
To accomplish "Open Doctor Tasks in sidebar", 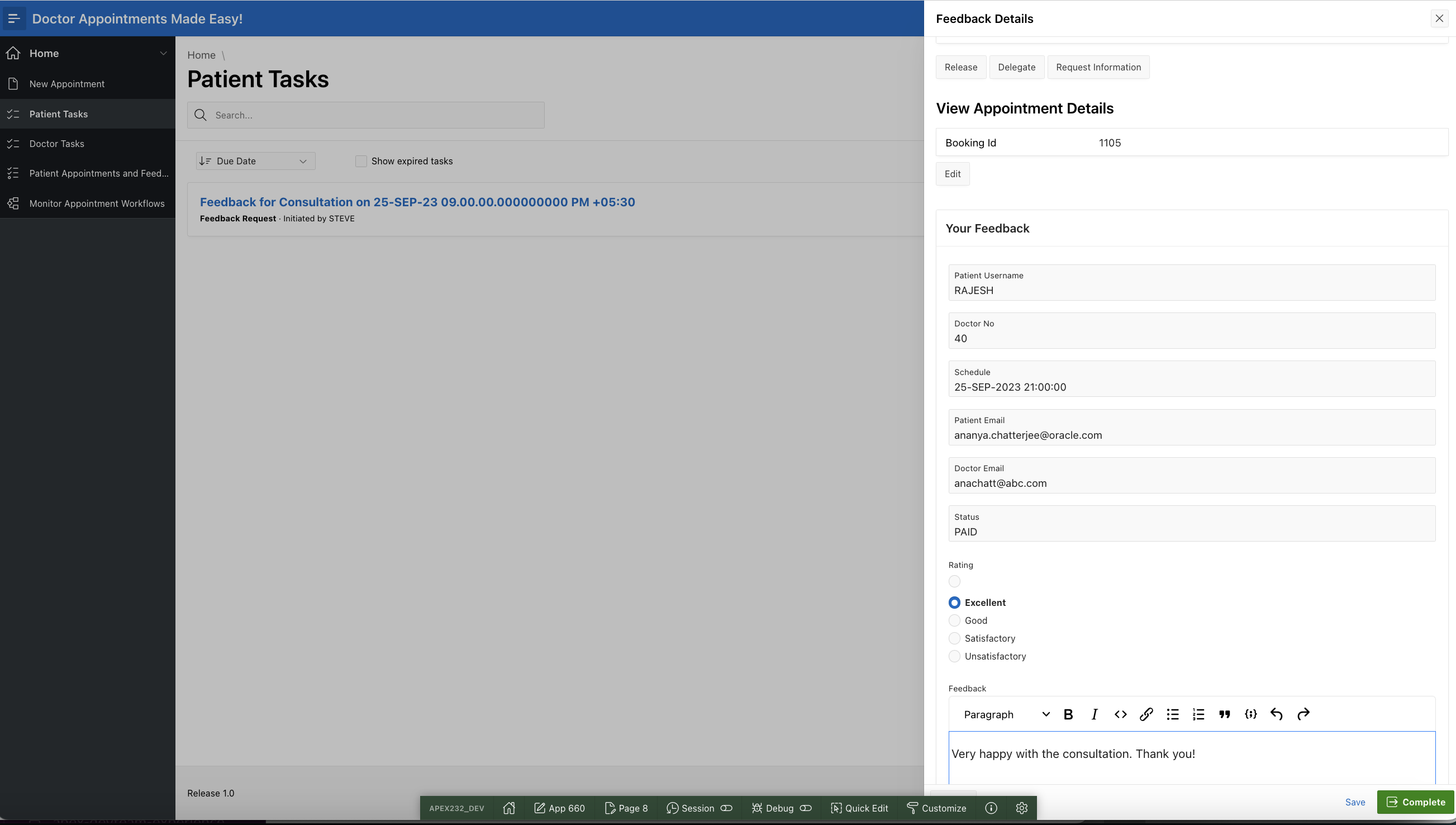I will [56, 144].
